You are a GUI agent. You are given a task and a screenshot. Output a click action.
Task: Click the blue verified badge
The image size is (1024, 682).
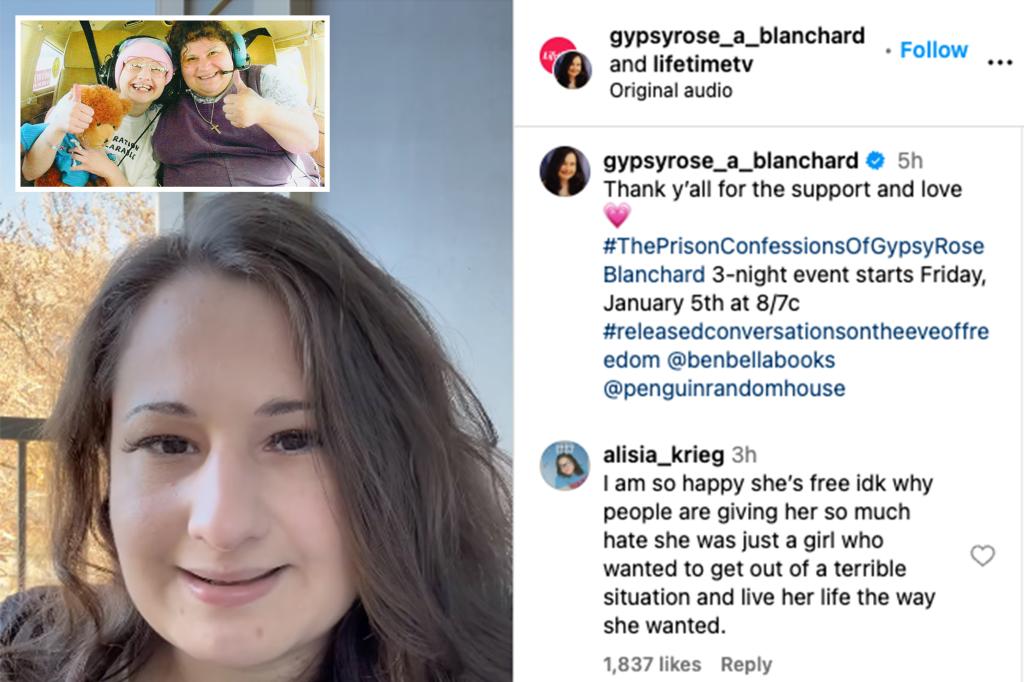coord(875,160)
